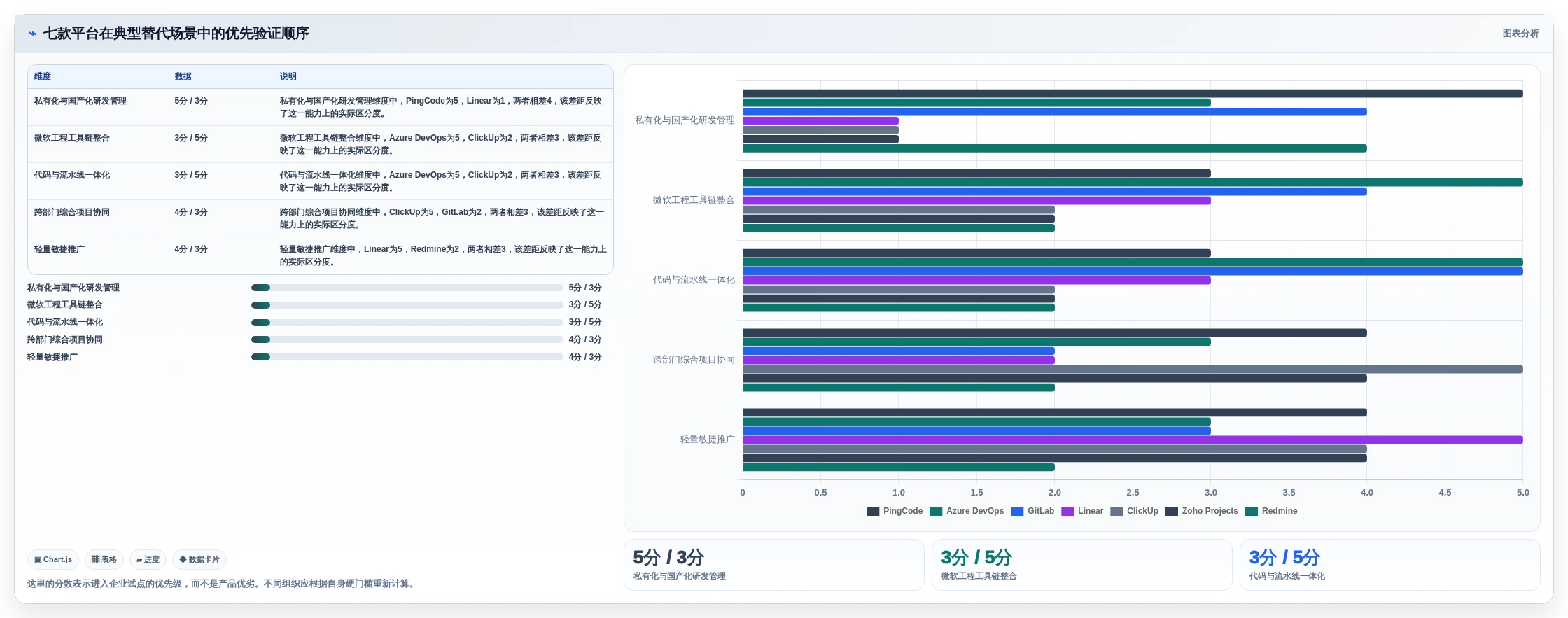Click the 微软工程工具链整合 chart axis label
1568x618 pixels.
(x=694, y=200)
